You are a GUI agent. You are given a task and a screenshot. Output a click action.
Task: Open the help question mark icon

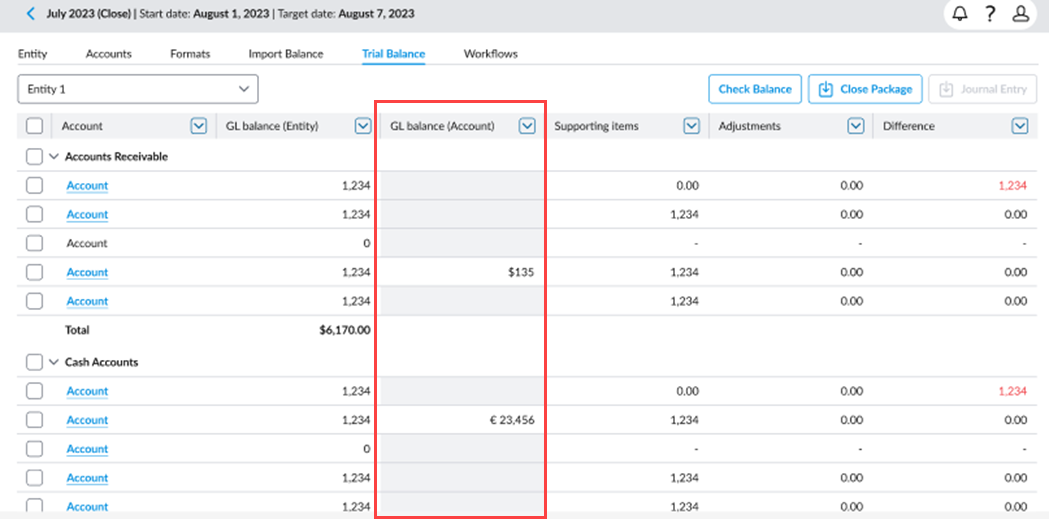pyautogui.click(x=990, y=14)
